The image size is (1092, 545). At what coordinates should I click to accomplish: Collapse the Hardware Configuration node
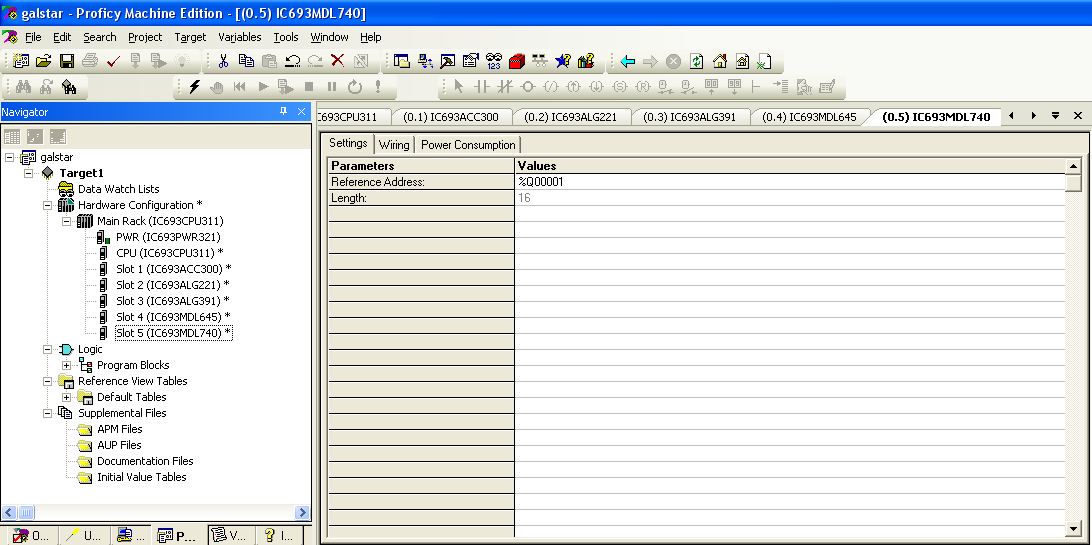click(x=47, y=205)
